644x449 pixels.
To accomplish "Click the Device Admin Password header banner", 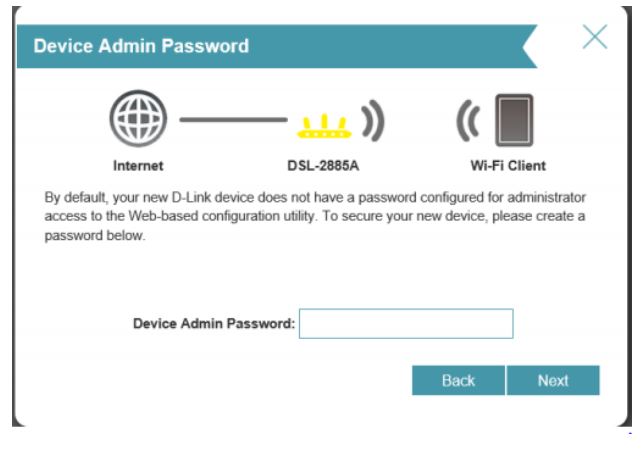I will click(x=277, y=46).
